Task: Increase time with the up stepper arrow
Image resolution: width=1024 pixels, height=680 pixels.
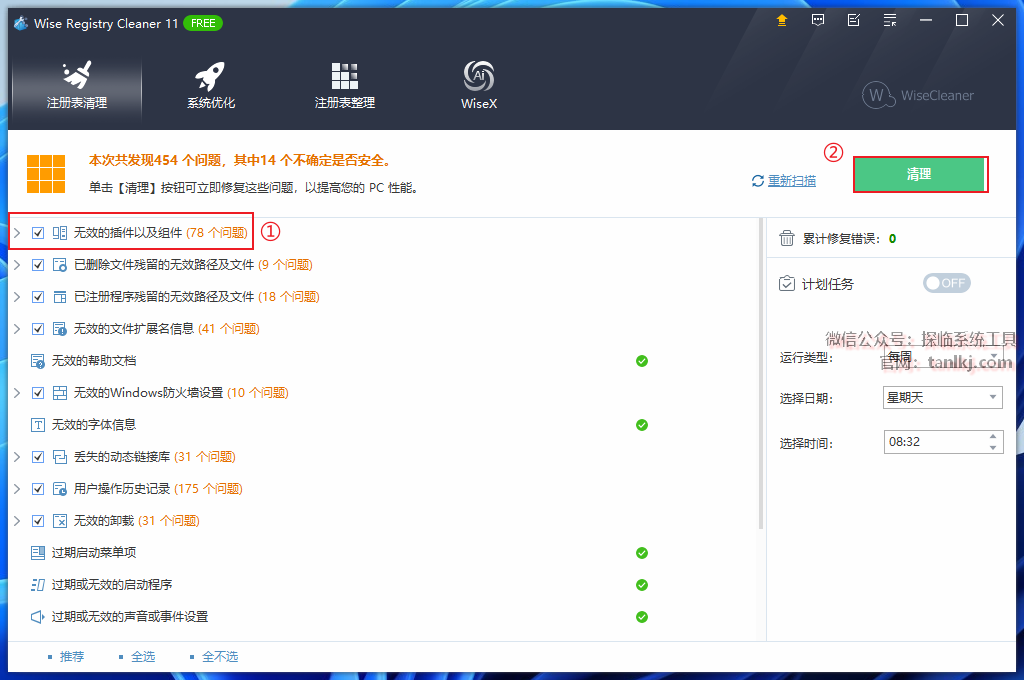Action: [x=993, y=436]
